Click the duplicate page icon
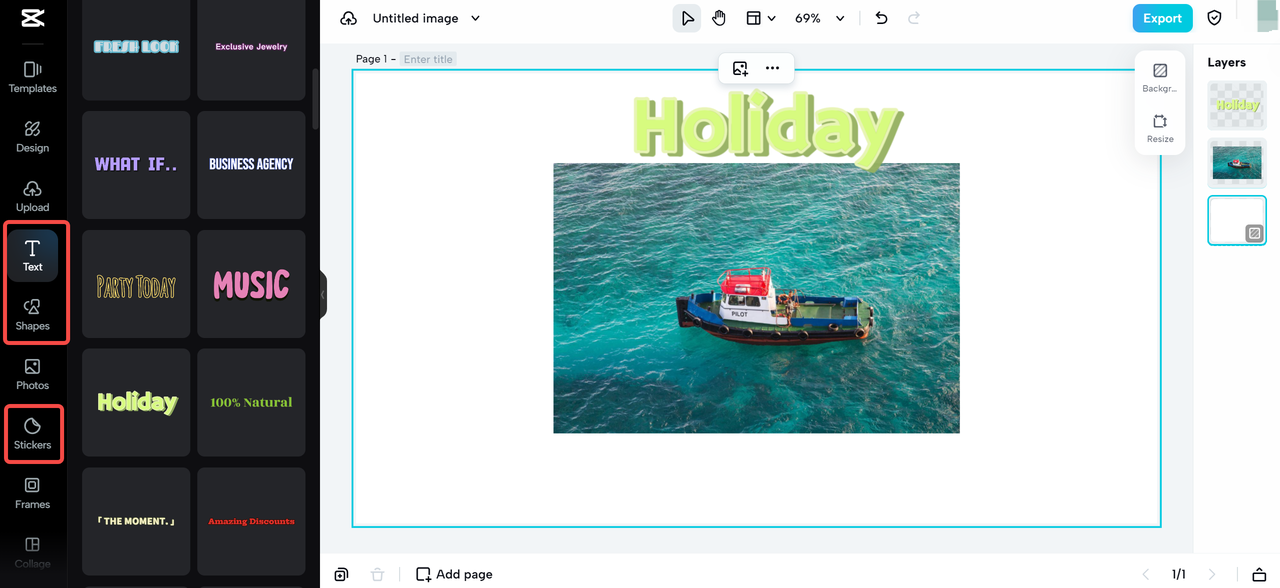 point(341,574)
